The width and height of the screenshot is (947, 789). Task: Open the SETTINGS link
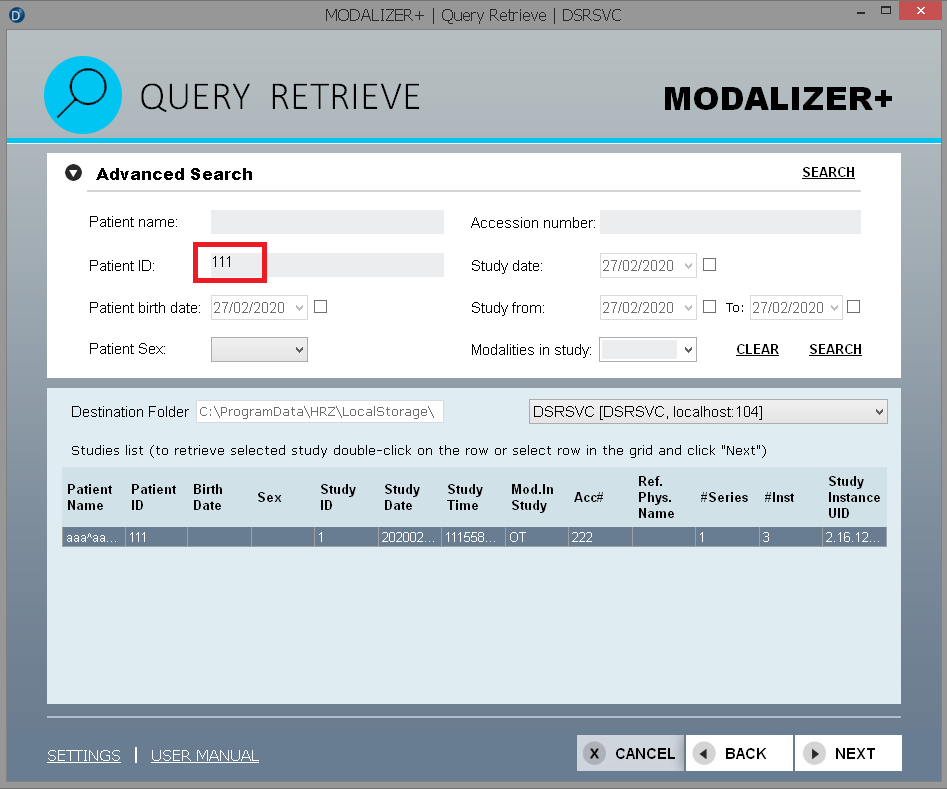84,755
